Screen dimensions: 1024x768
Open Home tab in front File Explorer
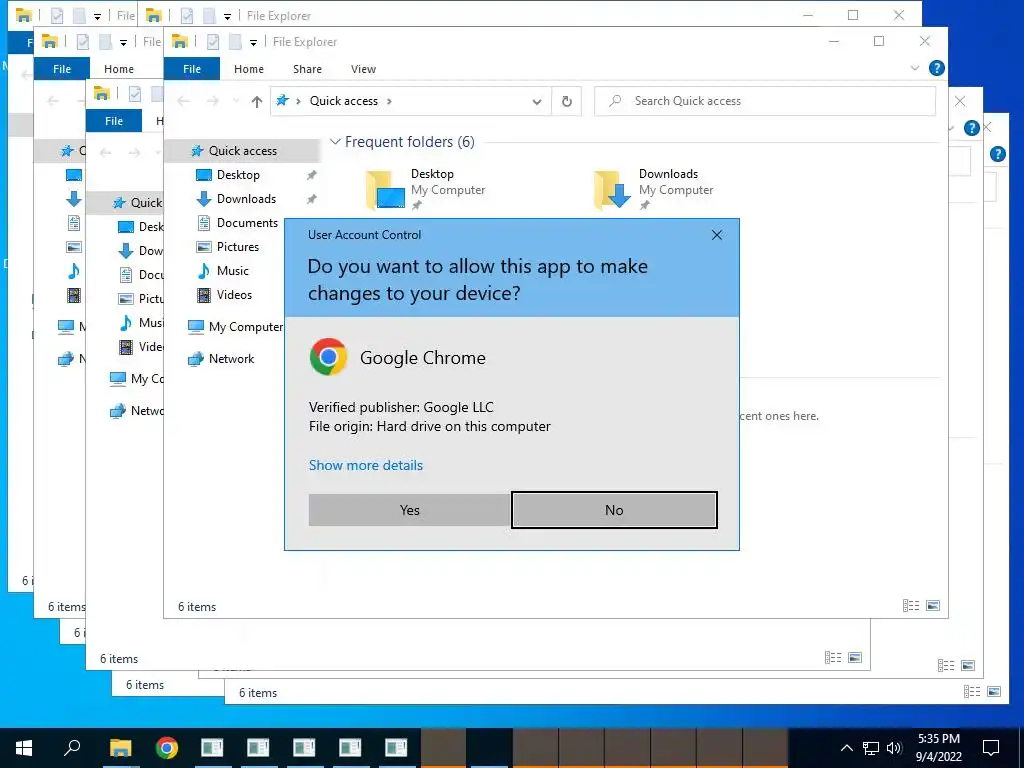point(249,69)
